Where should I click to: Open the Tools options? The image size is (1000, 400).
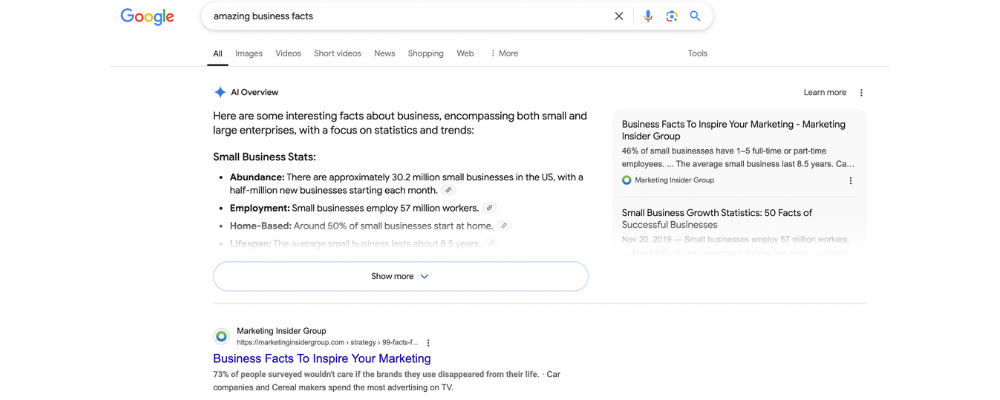pos(697,53)
